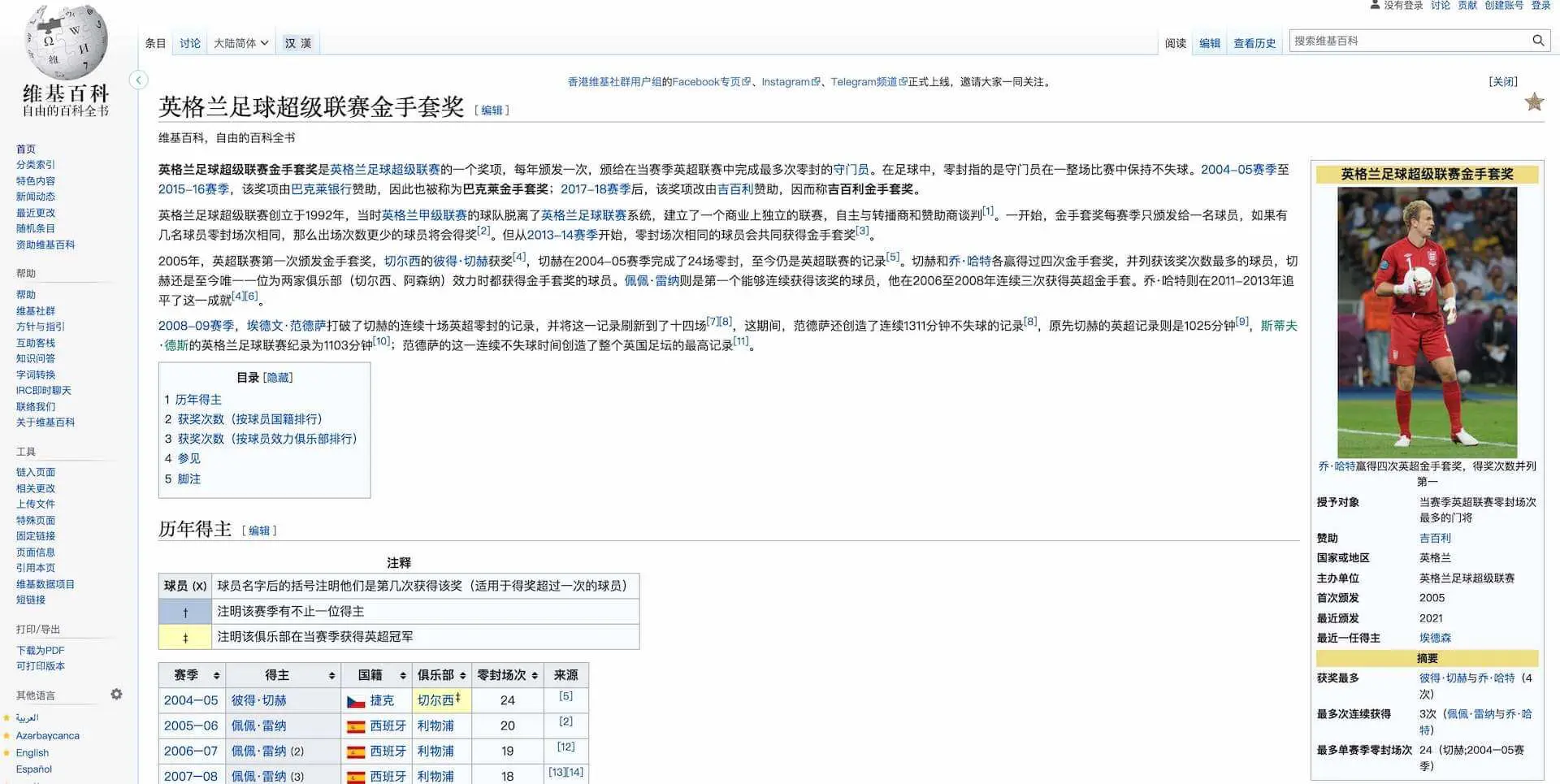This screenshot has width=1560, height=784.
Task: Click 链入页面 in the tools section
Action: point(35,472)
